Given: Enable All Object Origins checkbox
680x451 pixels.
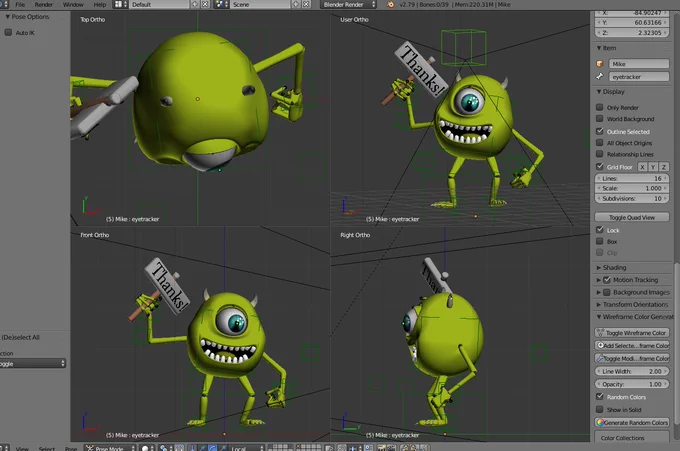Looking at the screenshot, I should pyautogui.click(x=600, y=143).
